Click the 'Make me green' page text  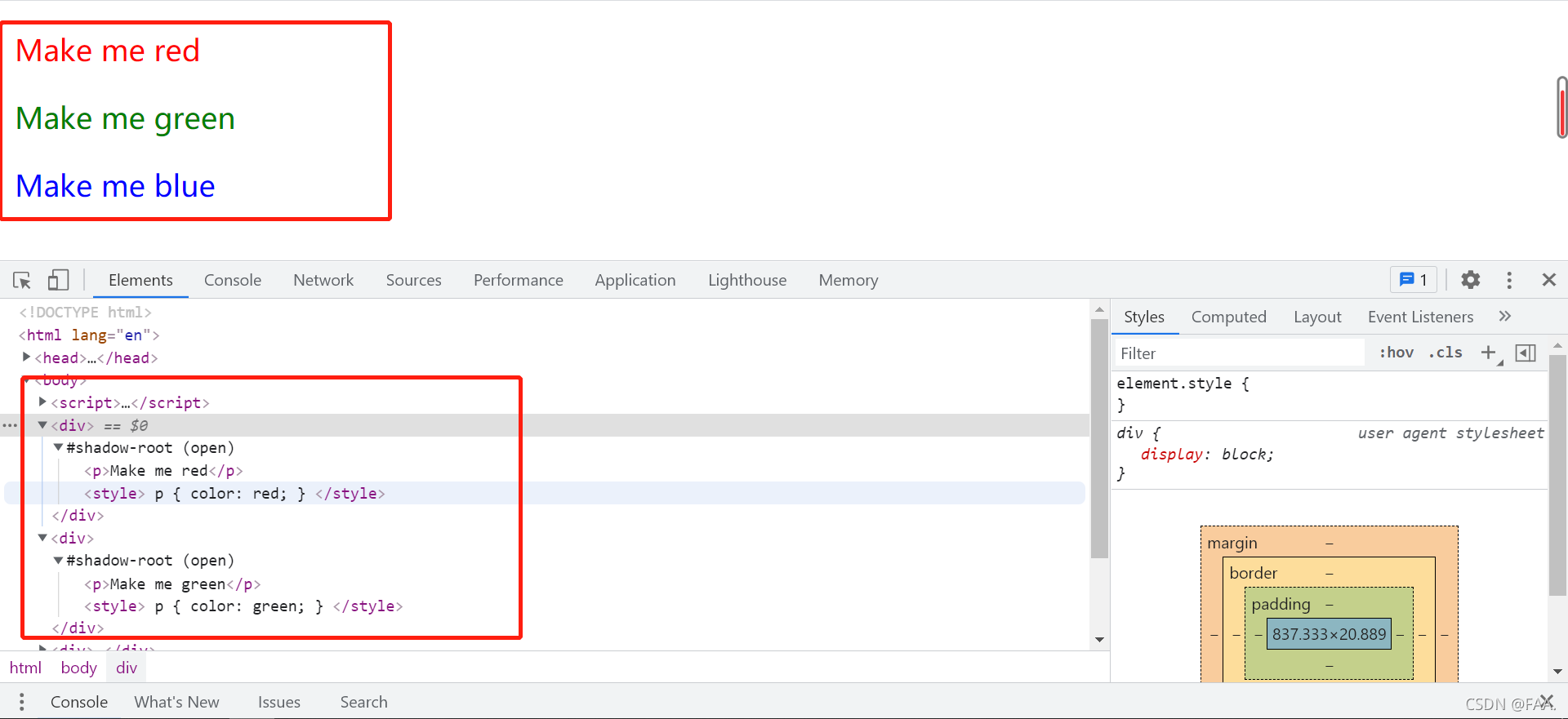pyautogui.click(x=125, y=118)
